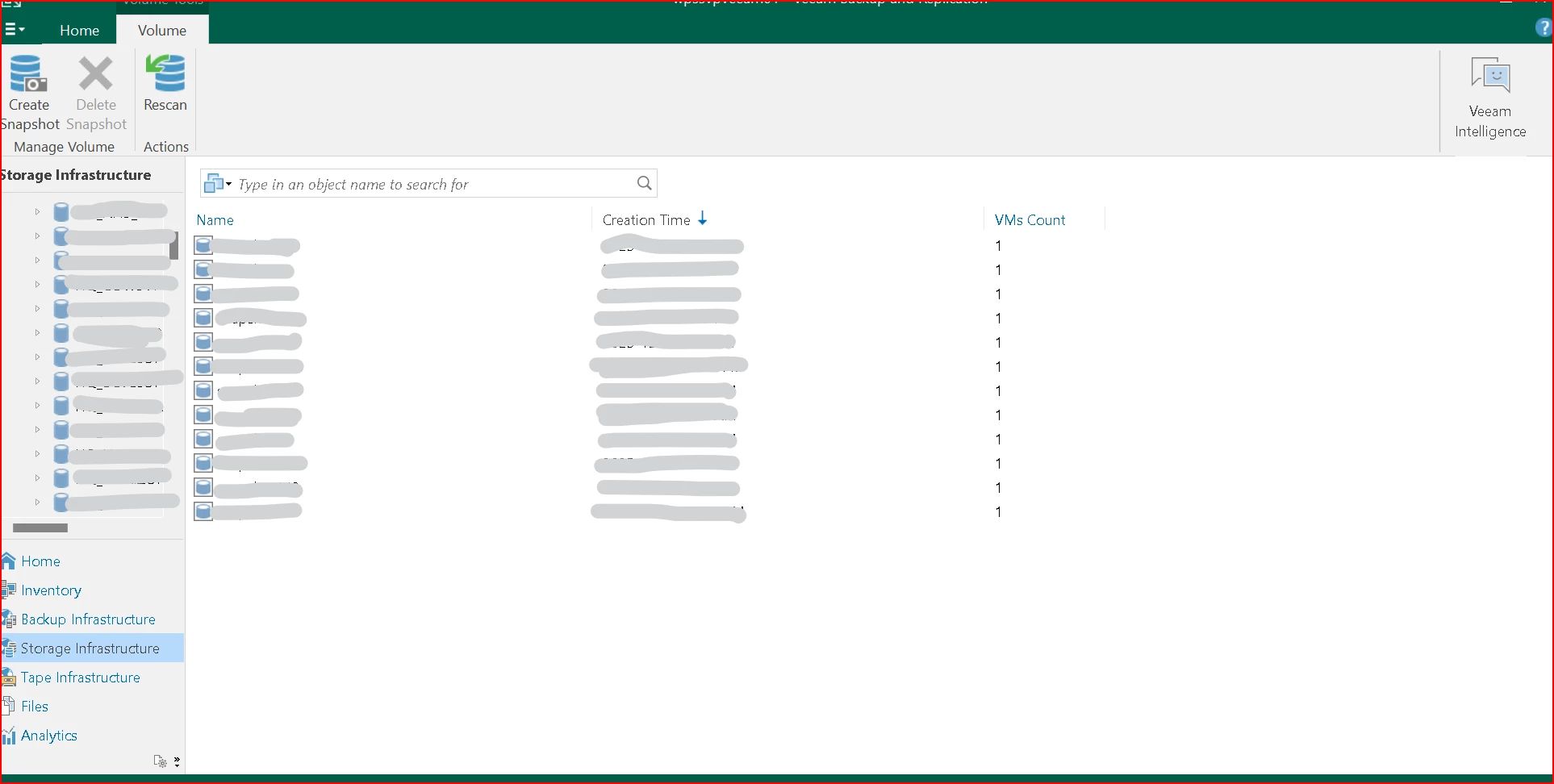Click the Create Snapshot ribbon button
This screenshot has height=784, width=1554.
pos(29,93)
